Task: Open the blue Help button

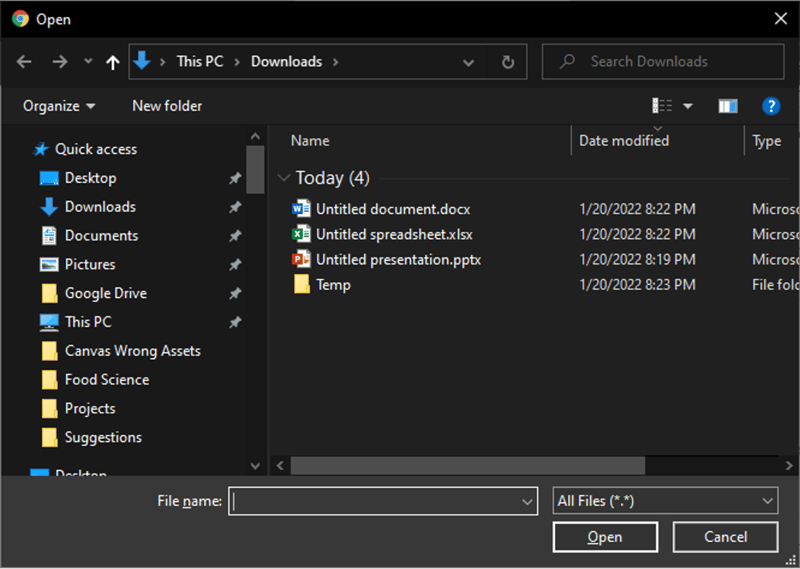Action: pyautogui.click(x=771, y=106)
